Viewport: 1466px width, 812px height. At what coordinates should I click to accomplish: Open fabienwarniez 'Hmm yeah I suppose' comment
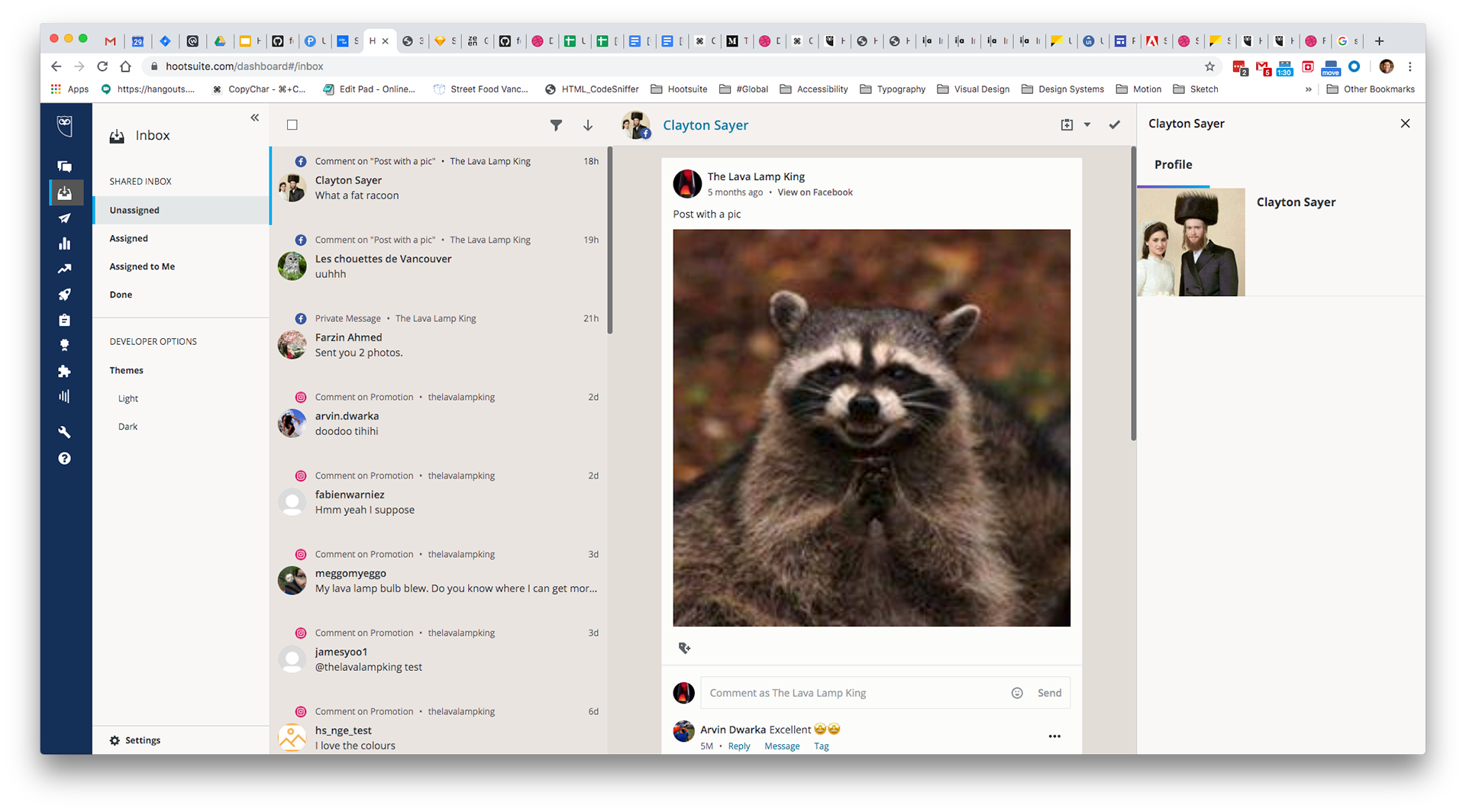coord(439,500)
